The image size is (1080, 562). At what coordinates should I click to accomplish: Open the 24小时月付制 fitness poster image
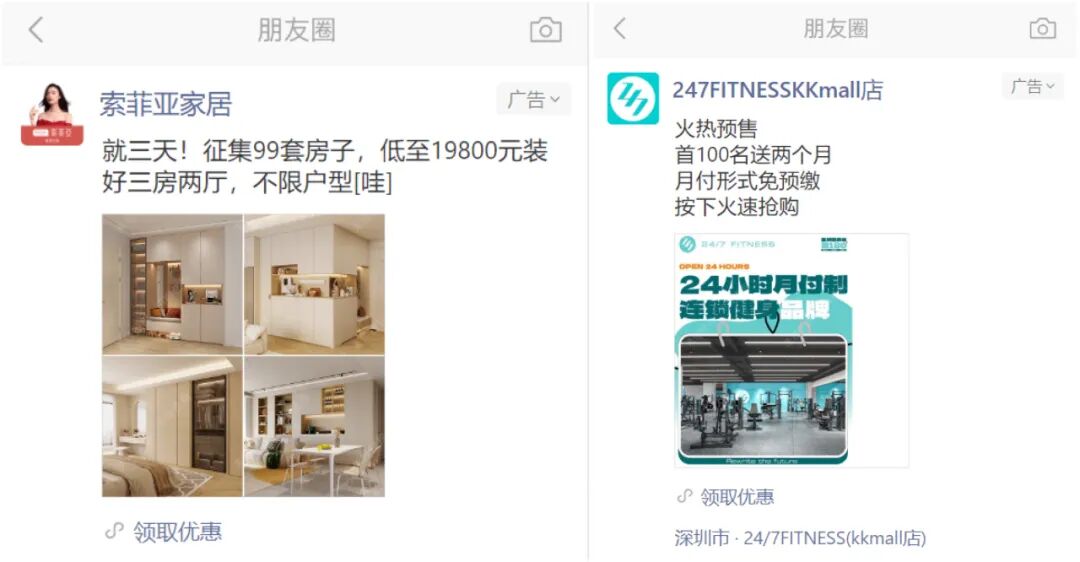(x=791, y=351)
